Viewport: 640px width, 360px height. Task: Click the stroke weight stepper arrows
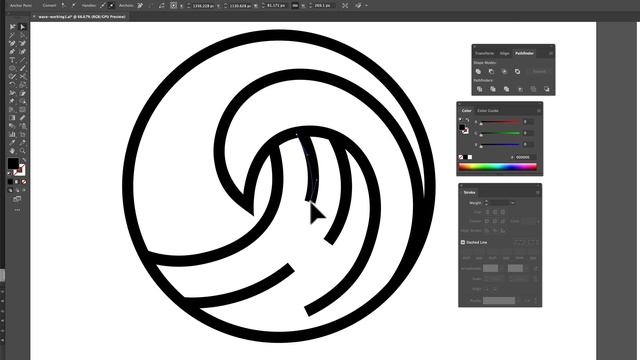pos(486,203)
